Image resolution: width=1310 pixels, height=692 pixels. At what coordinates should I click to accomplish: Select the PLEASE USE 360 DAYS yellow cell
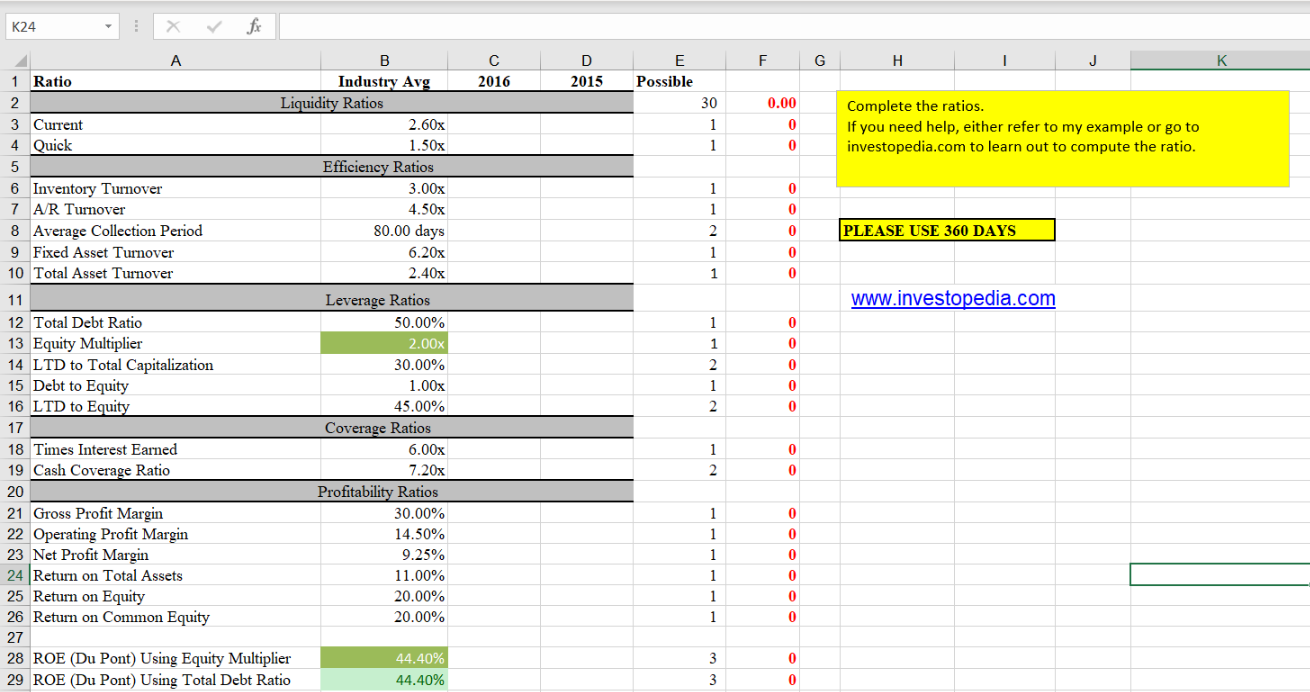tap(946, 230)
